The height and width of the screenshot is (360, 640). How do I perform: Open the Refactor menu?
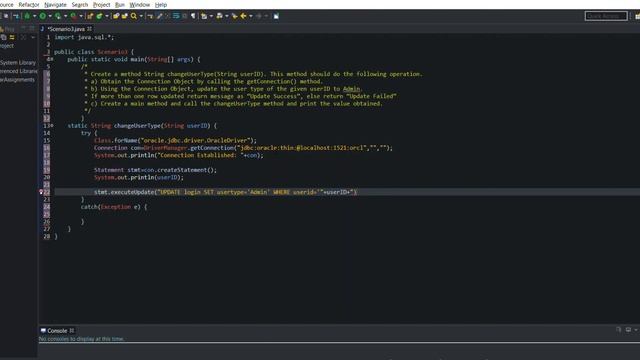pos(29,5)
